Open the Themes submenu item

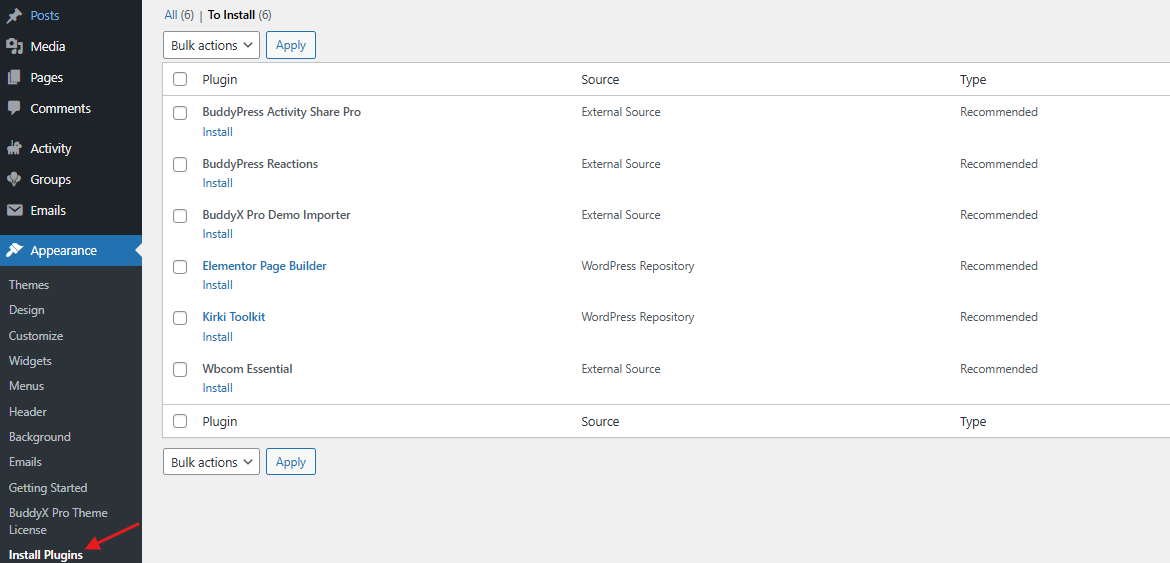[x=29, y=285]
